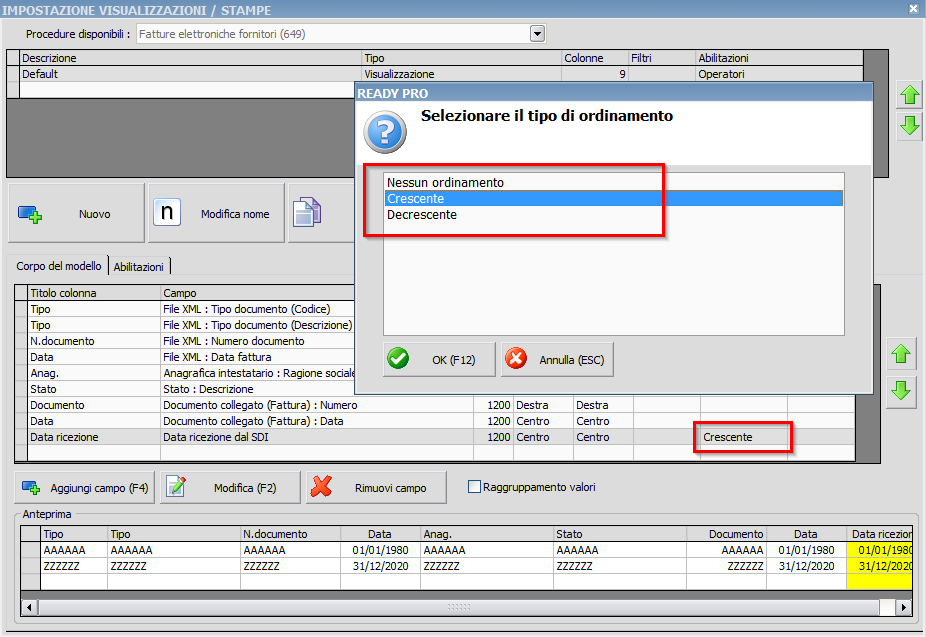This screenshot has height=637, width=926.
Task: Click the preview horizontal scrollbar track
Action: 458,607
